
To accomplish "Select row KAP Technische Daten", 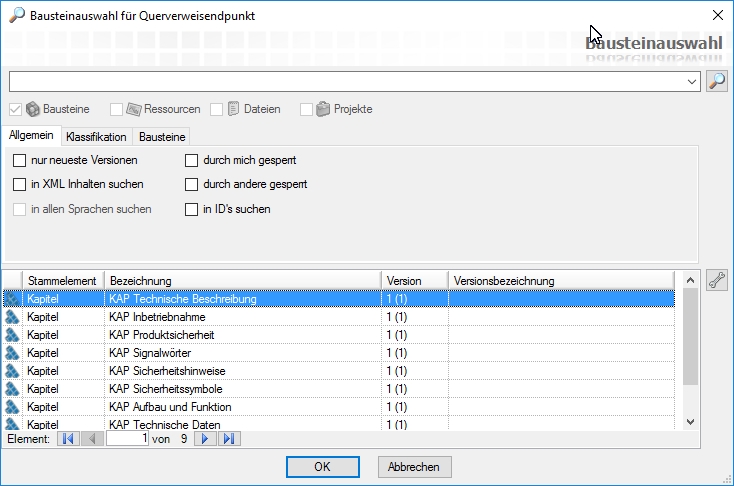I will 339,424.
